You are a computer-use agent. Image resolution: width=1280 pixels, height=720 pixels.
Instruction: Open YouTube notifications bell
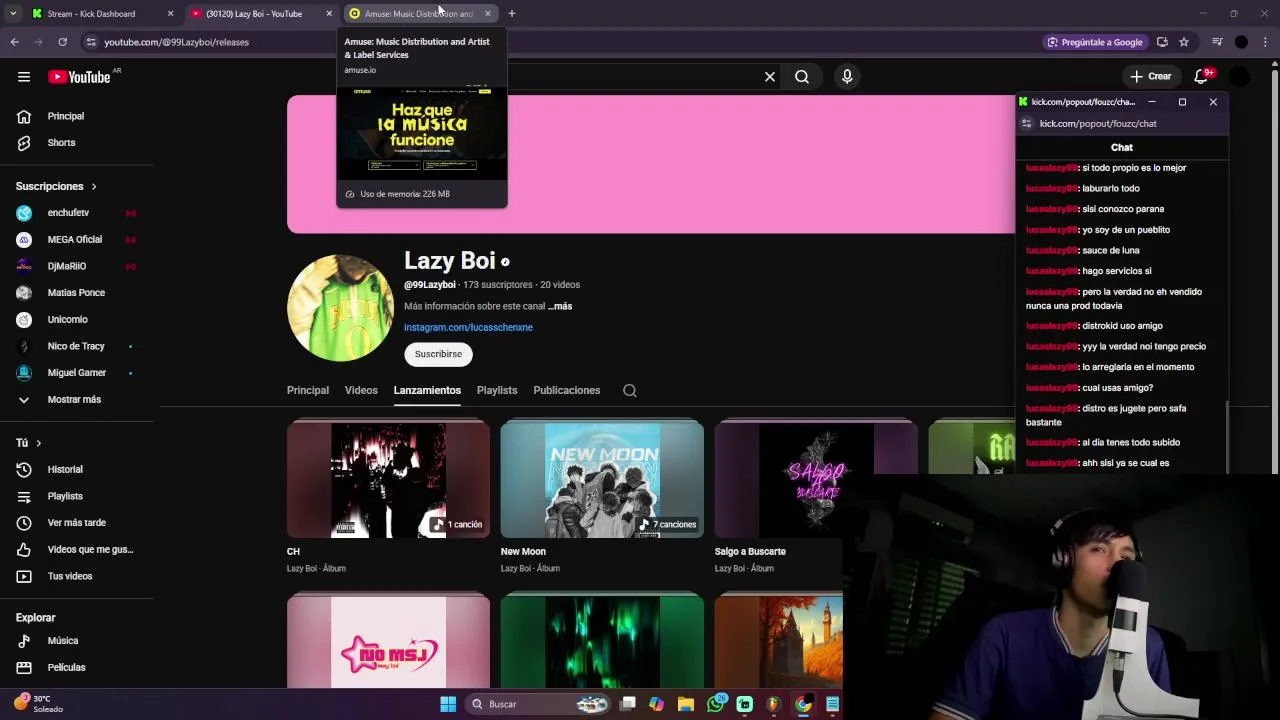coord(1202,76)
